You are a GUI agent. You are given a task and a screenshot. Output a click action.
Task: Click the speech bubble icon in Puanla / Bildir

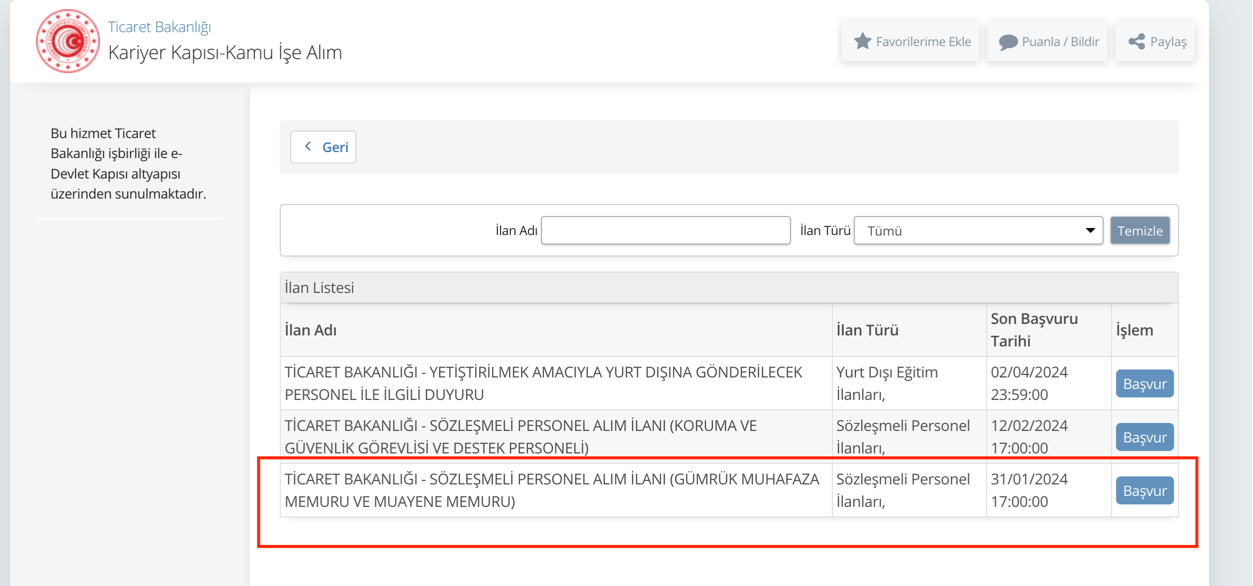tap(1008, 42)
